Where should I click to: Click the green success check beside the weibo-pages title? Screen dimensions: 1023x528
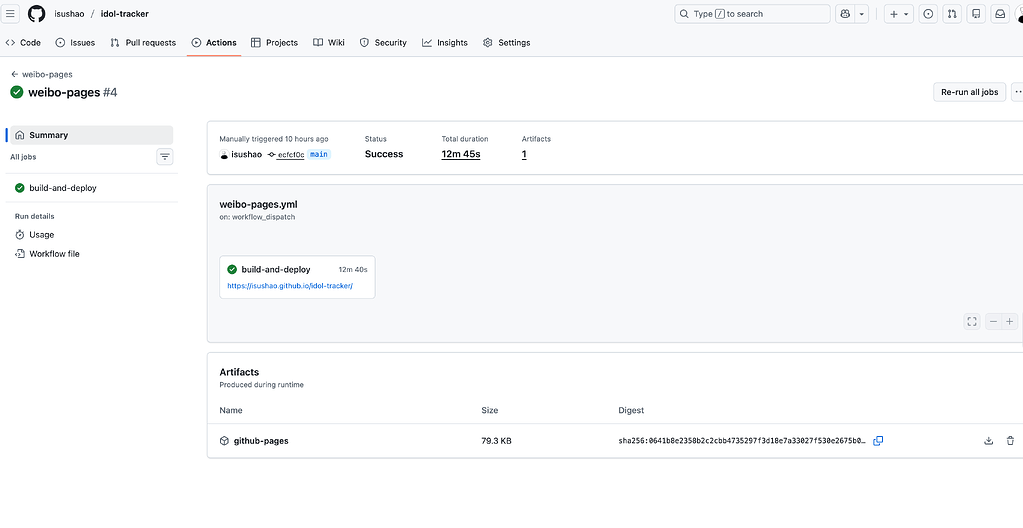coord(17,93)
